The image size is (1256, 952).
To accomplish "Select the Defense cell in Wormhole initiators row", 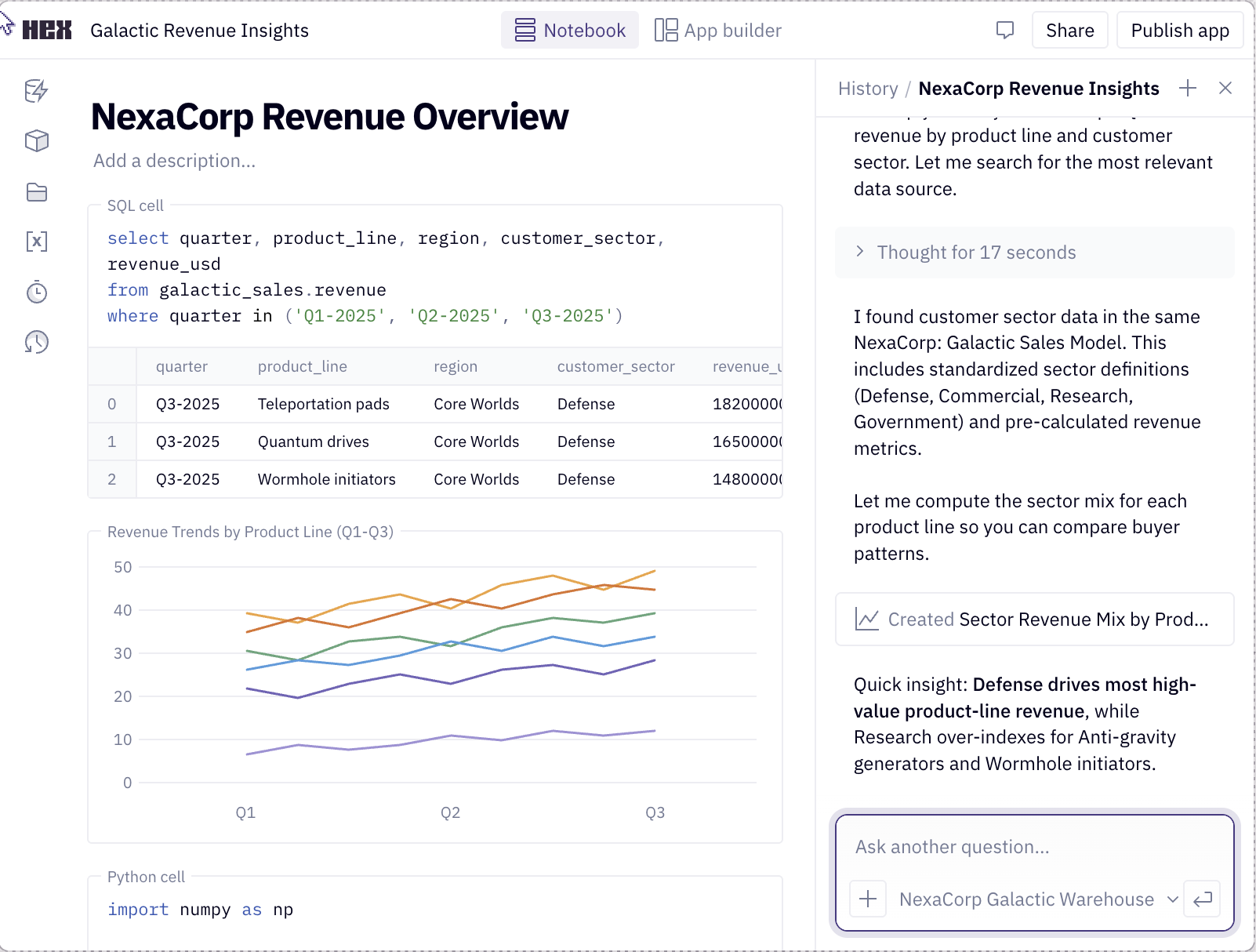I will pyautogui.click(x=586, y=479).
